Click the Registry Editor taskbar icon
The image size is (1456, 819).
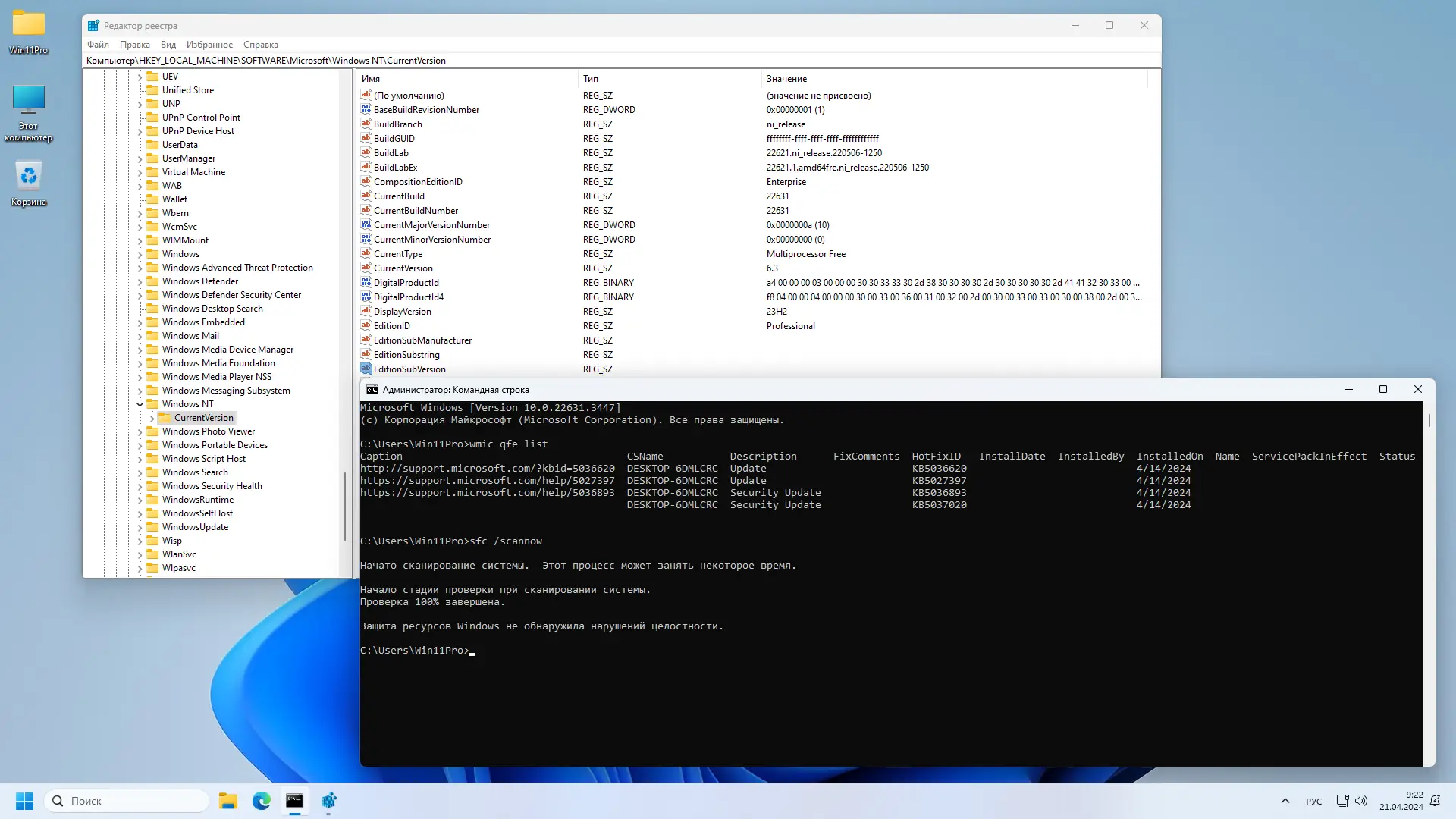point(329,801)
